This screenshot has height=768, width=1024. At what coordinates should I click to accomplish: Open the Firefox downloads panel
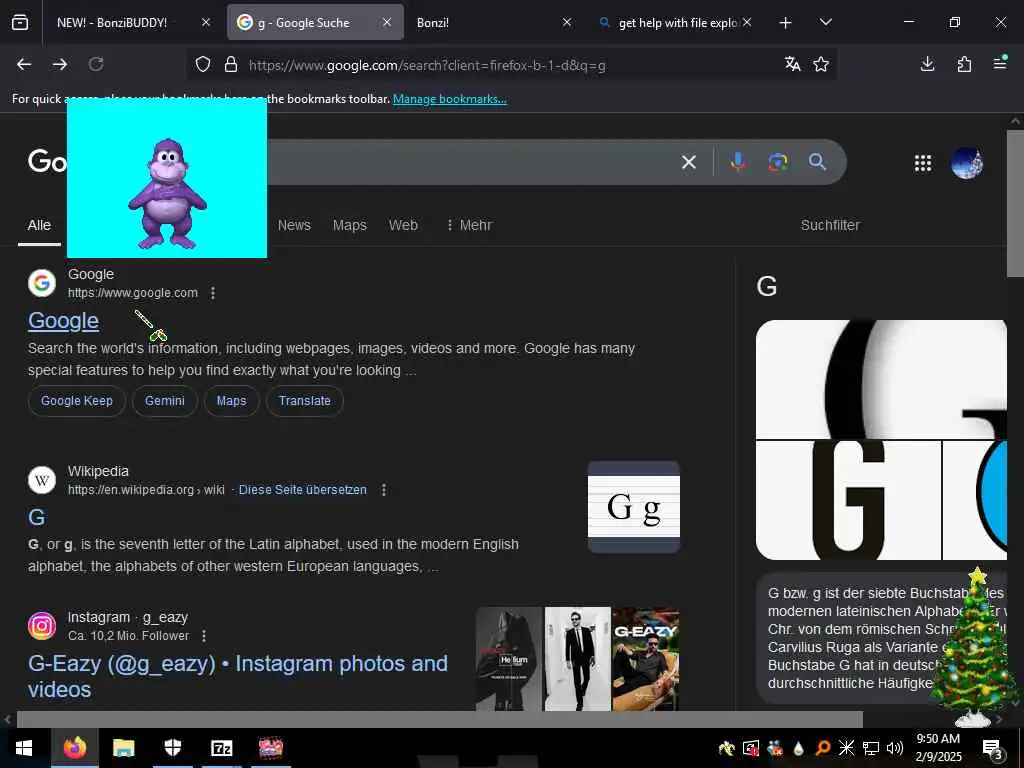pyautogui.click(x=927, y=64)
